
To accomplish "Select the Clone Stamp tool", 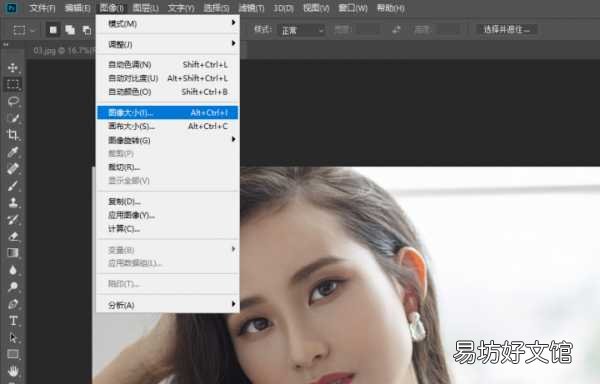I will click(13, 202).
